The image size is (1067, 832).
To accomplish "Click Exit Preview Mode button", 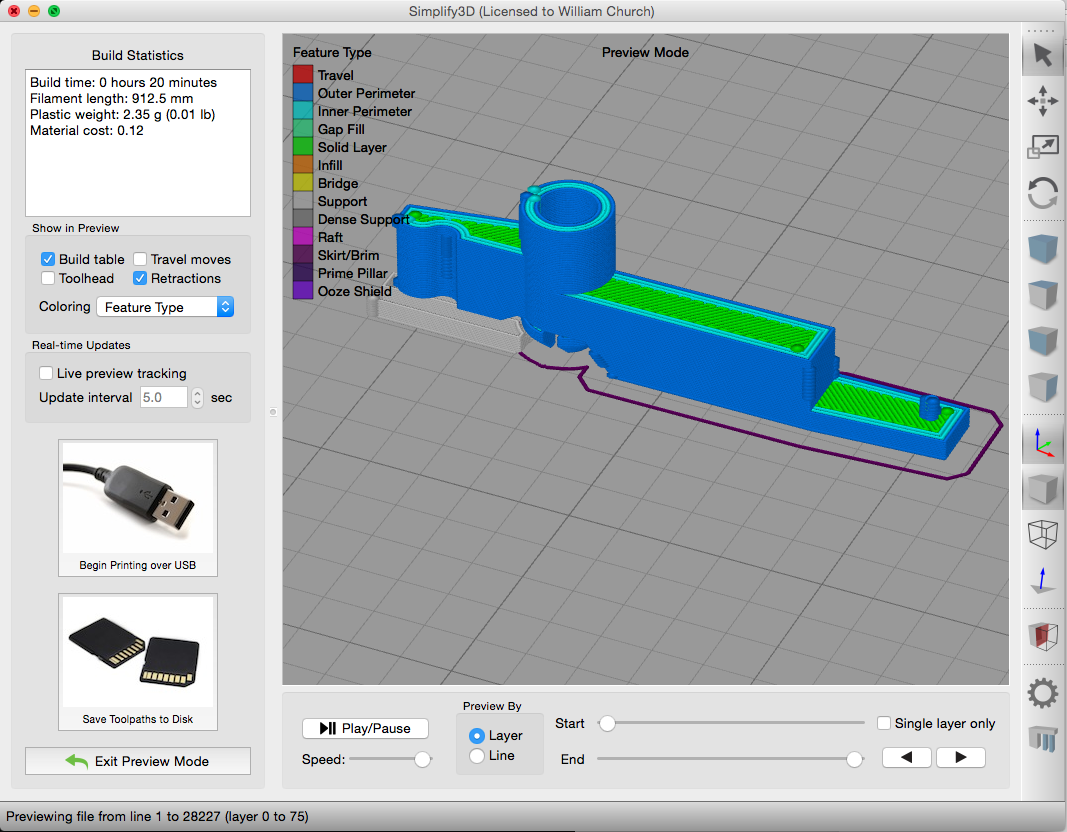I will pyautogui.click(x=138, y=761).
